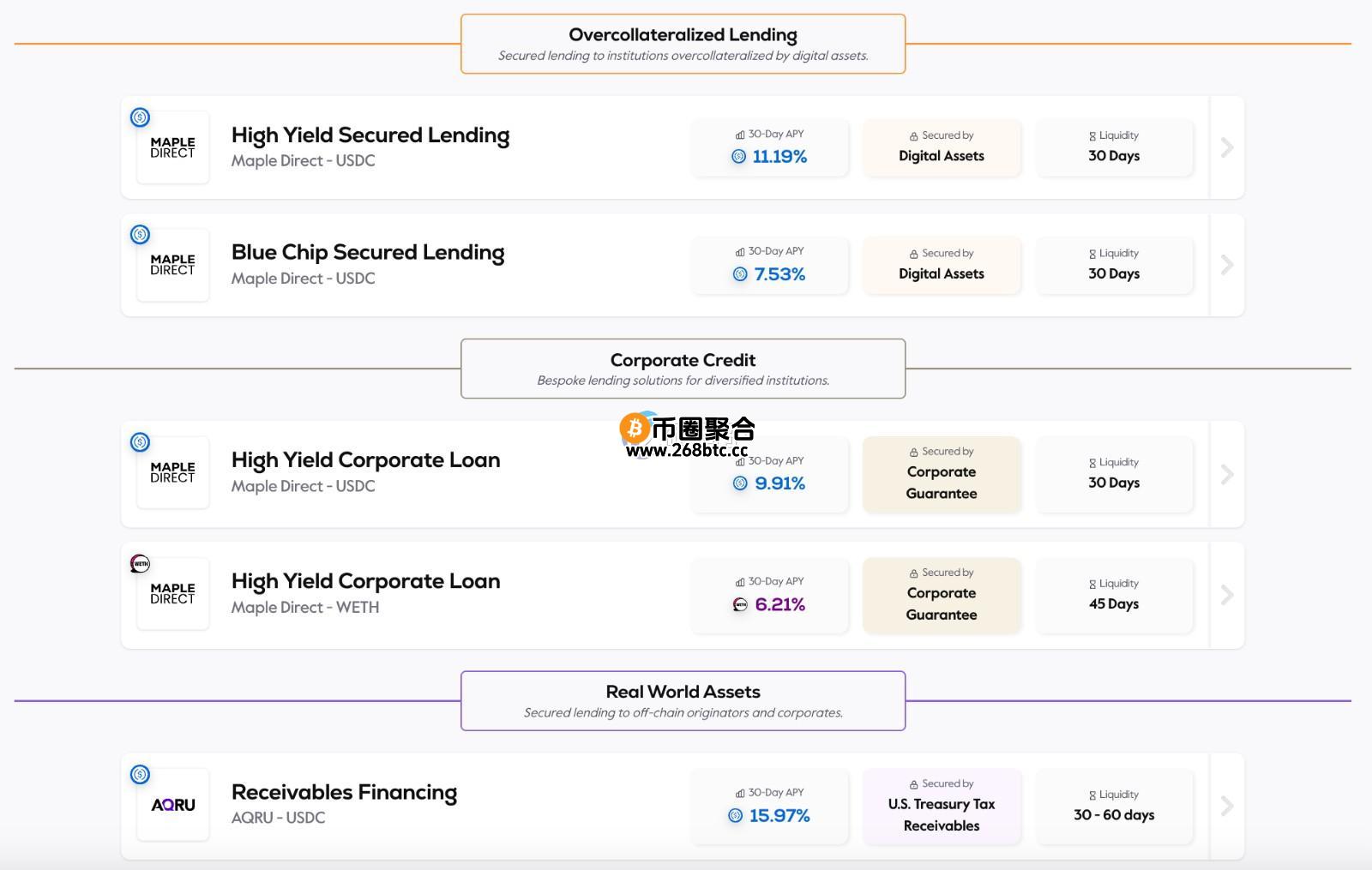1372x870 pixels.
Task: Select the High Yield Corporate Loan title above Maple Direct - WETH
Action: point(366,581)
